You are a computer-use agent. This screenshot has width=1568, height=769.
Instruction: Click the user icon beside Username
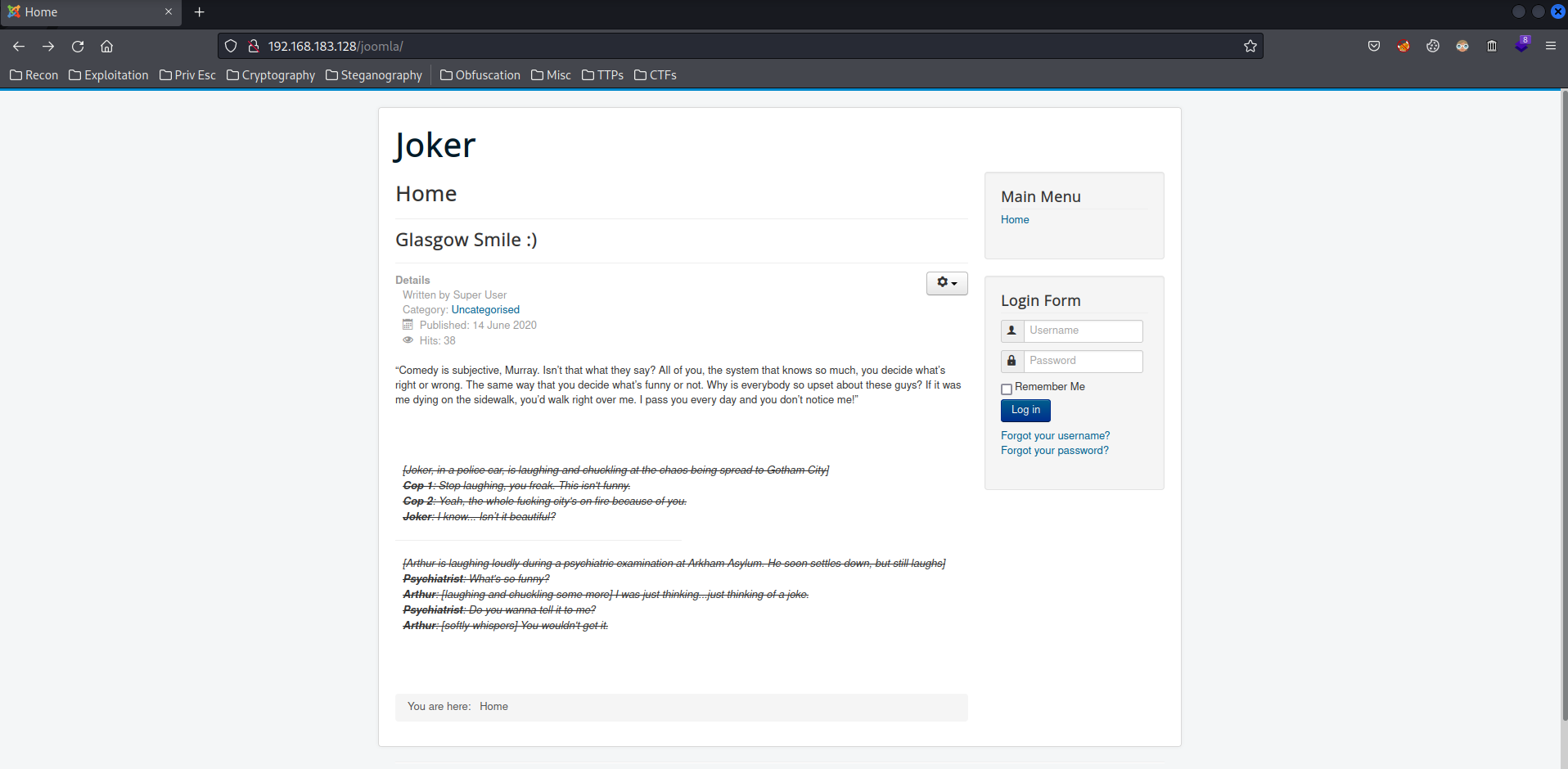(x=1012, y=331)
